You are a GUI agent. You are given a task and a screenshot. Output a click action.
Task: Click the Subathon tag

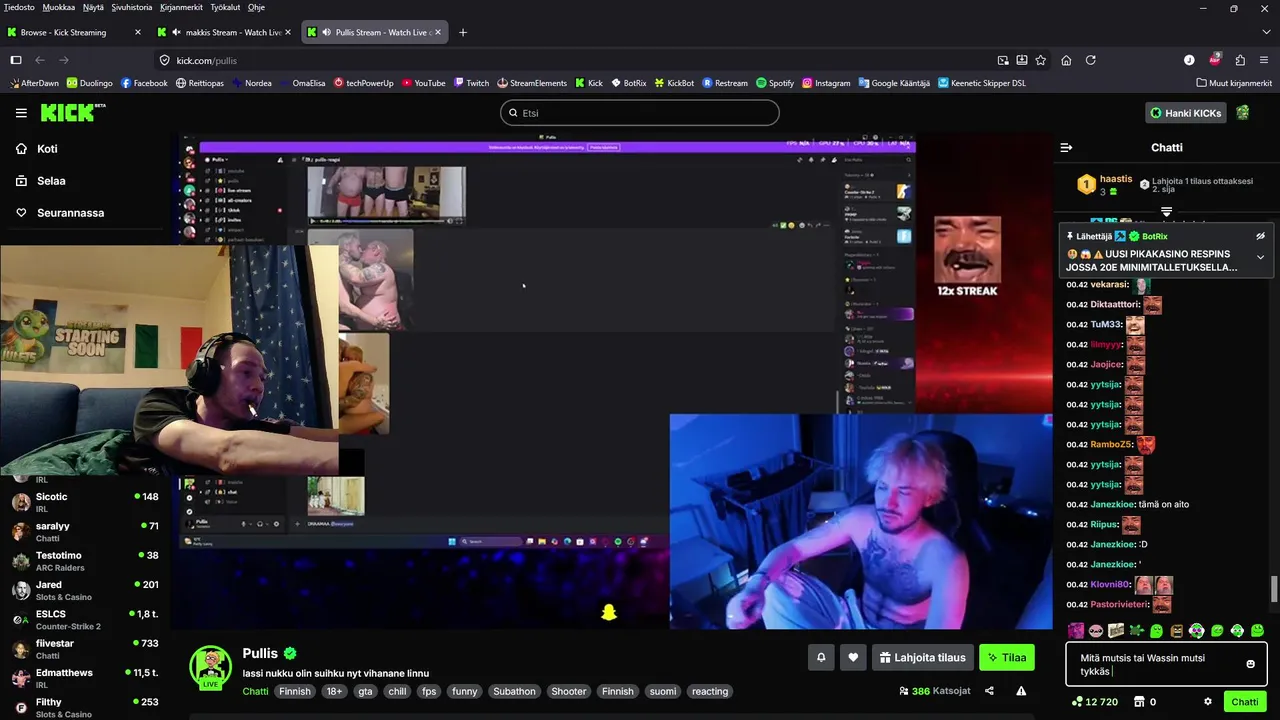[514, 691]
